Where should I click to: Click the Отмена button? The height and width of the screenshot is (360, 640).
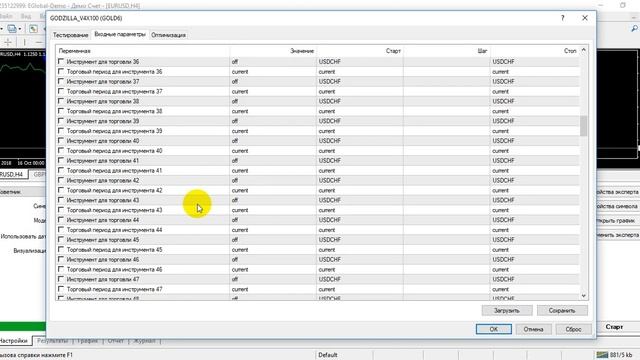click(x=533, y=329)
